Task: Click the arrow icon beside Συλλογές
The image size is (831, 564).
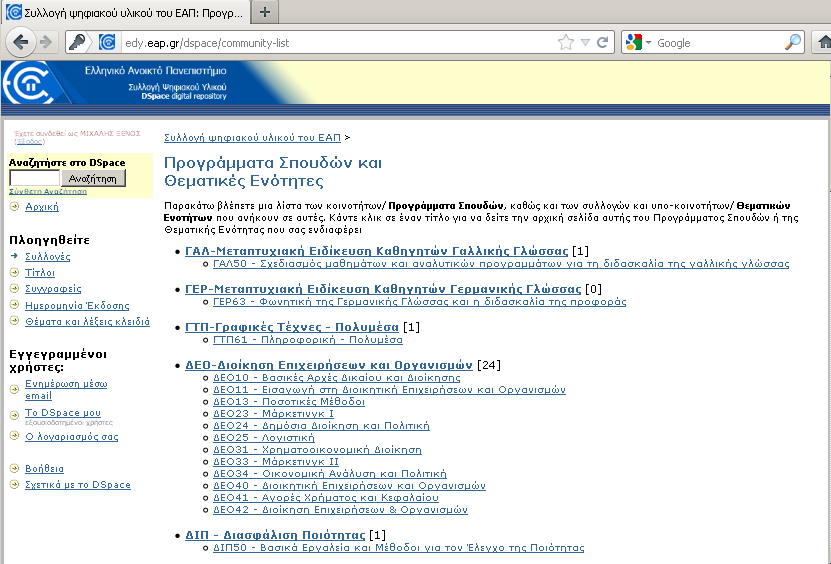Action: 14,256
